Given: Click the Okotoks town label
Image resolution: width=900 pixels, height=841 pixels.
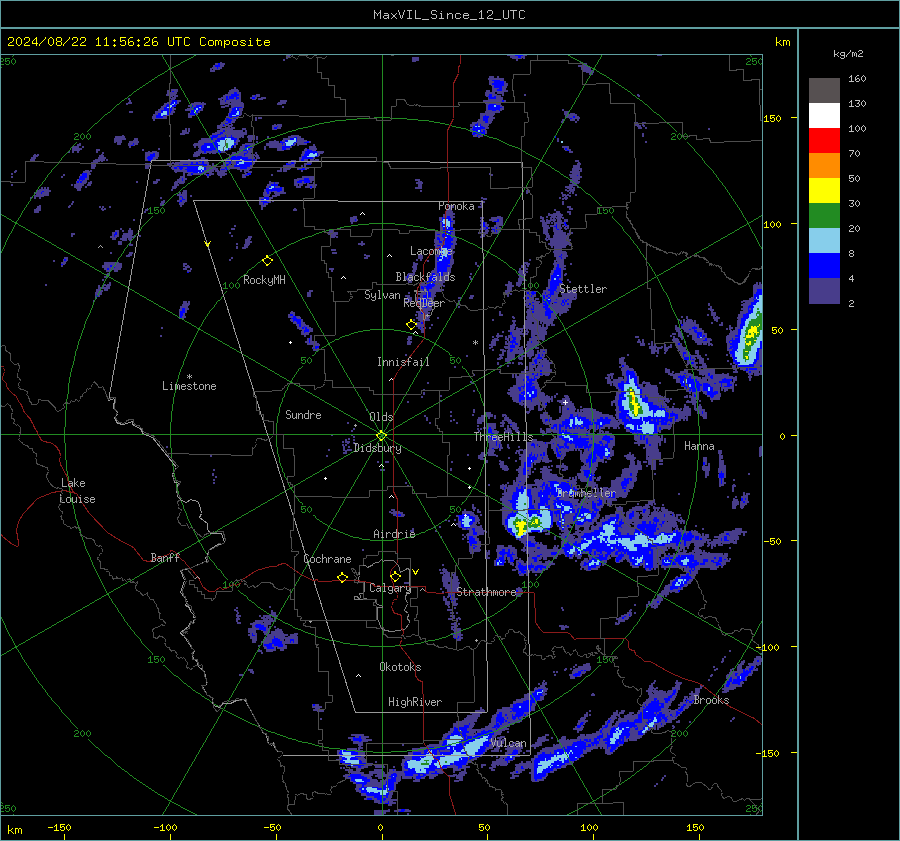Looking at the screenshot, I should 400,666.
